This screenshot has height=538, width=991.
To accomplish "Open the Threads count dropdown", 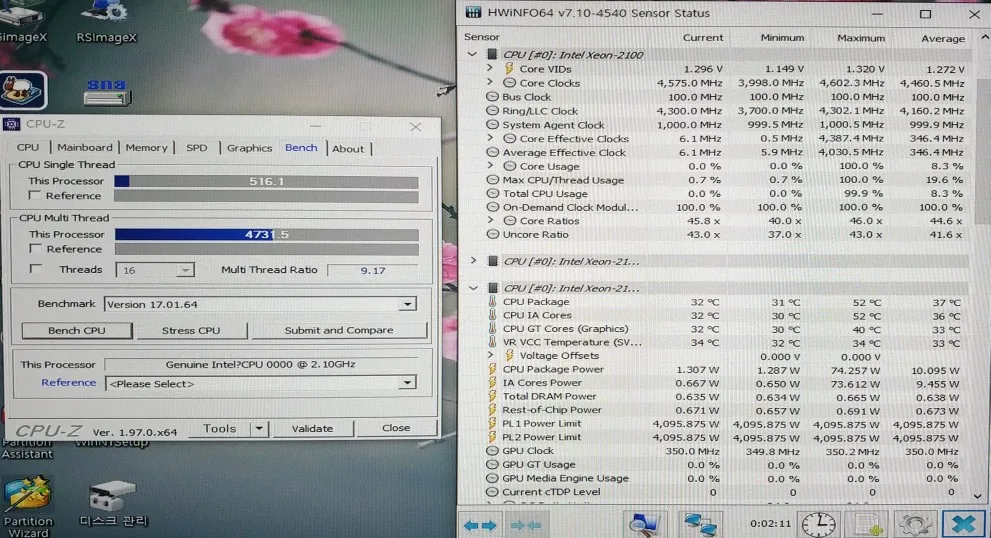I will [185, 270].
